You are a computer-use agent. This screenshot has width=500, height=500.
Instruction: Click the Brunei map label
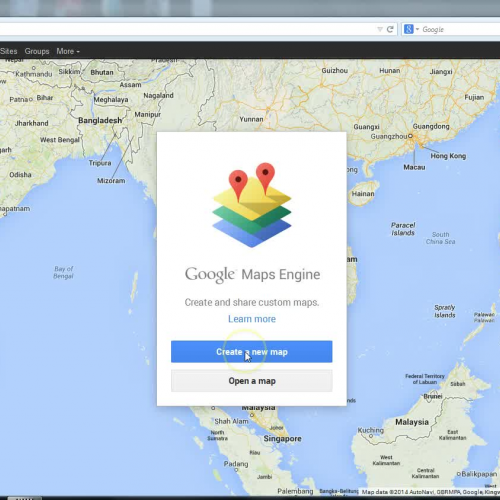coord(433,396)
